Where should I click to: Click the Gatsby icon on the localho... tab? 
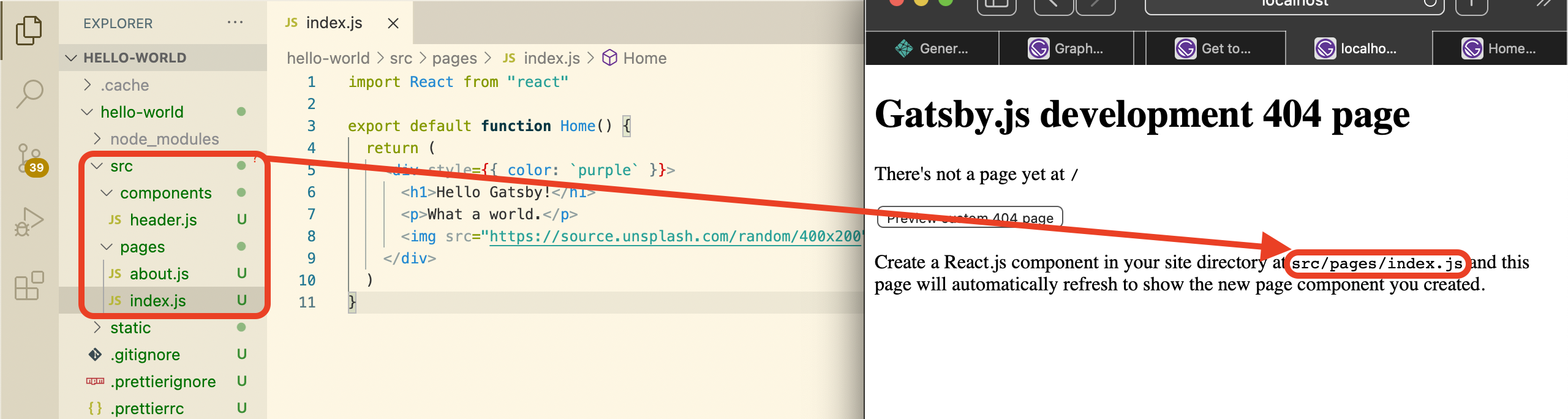[1325, 48]
